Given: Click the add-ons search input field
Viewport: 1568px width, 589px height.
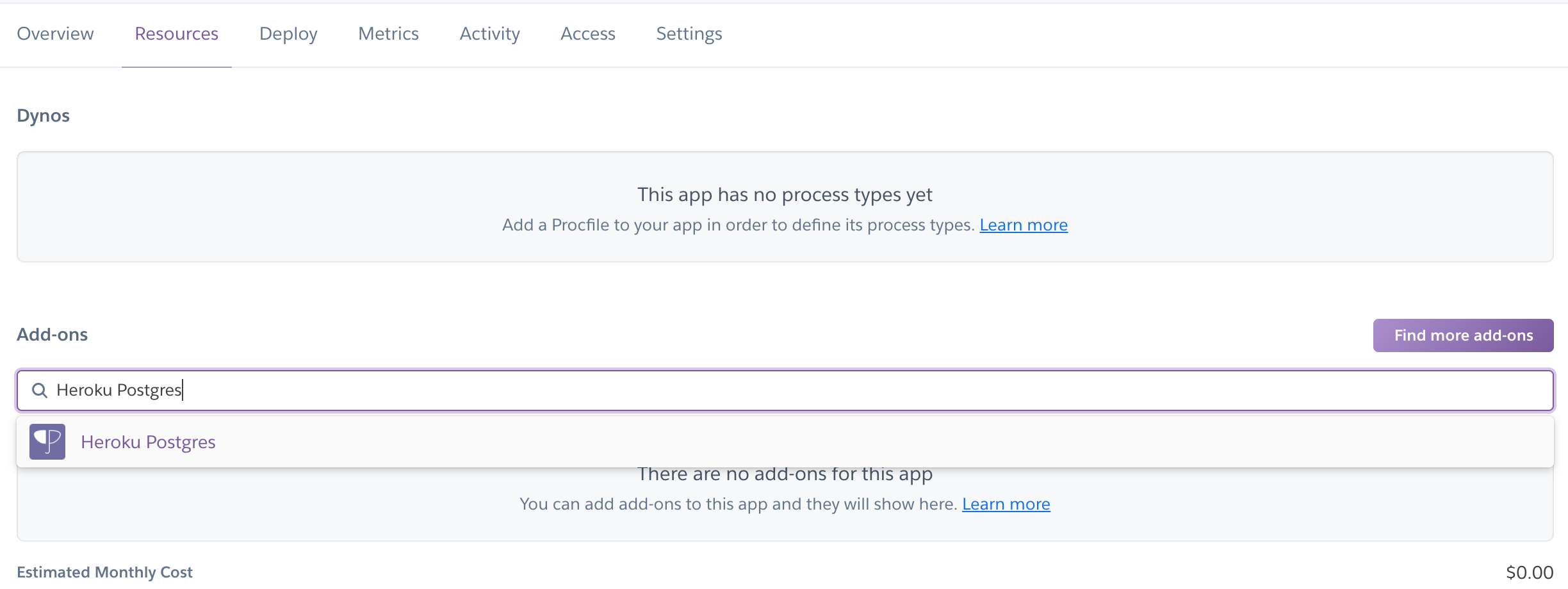Looking at the screenshot, I should [x=448, y=391].
